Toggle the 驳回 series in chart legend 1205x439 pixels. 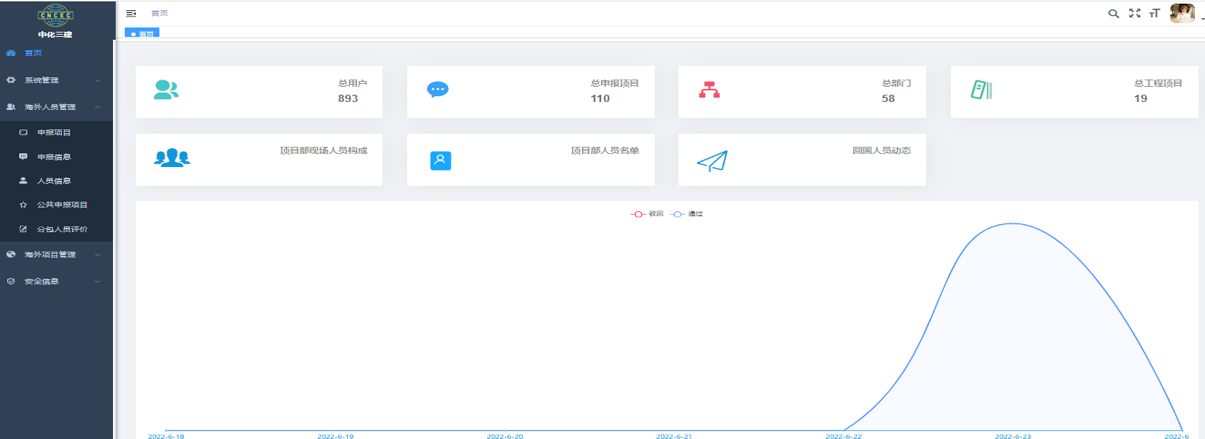[x=647, y=214]
